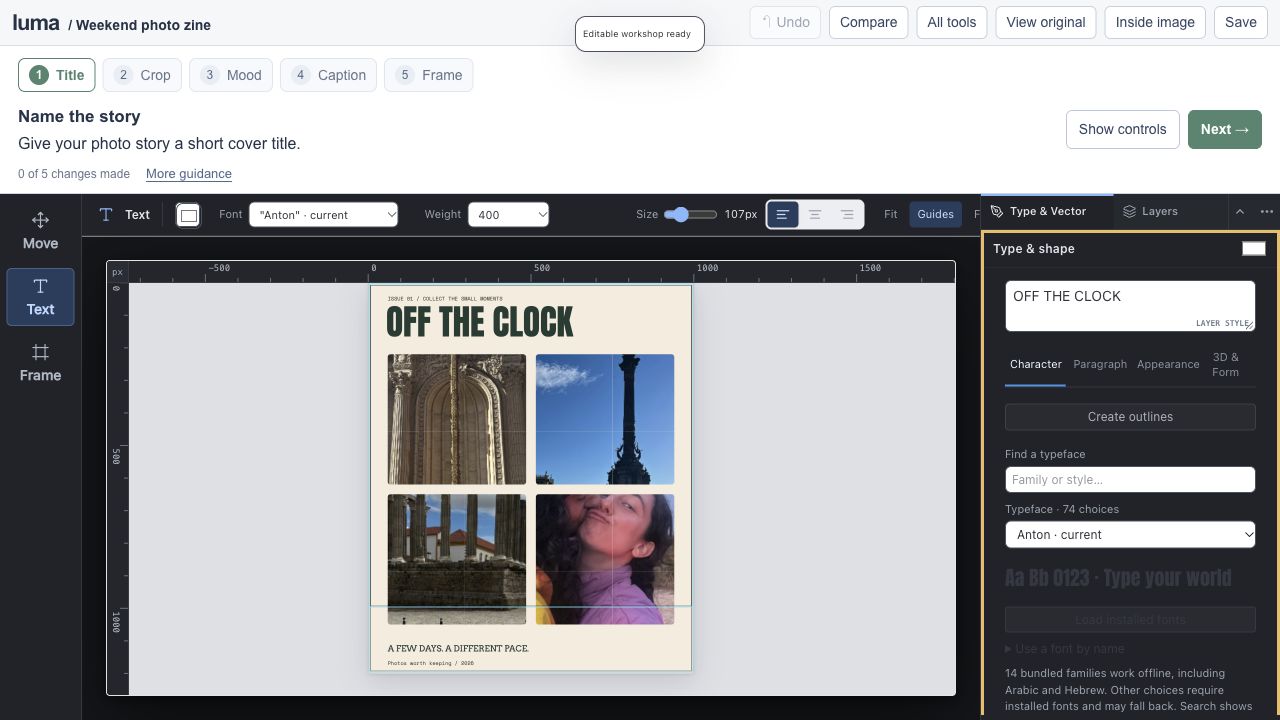Click the text fill color swatch in toolbar

pyautogui.click(x=188, y=215)
